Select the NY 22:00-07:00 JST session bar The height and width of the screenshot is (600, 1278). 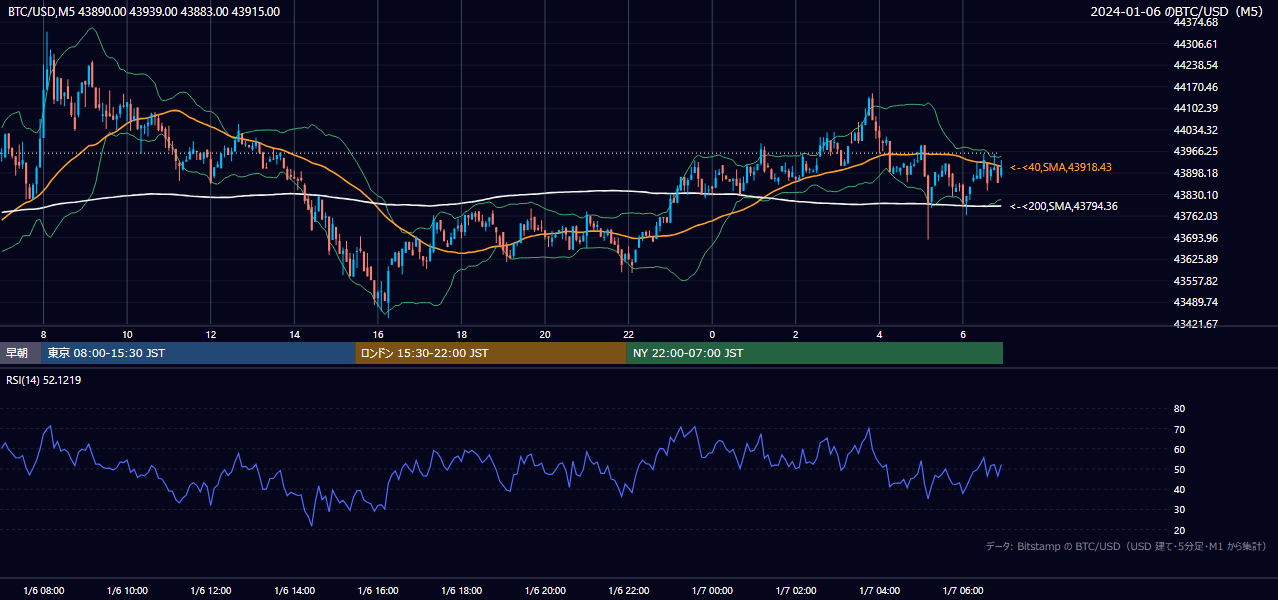click(x=815, y=353)
